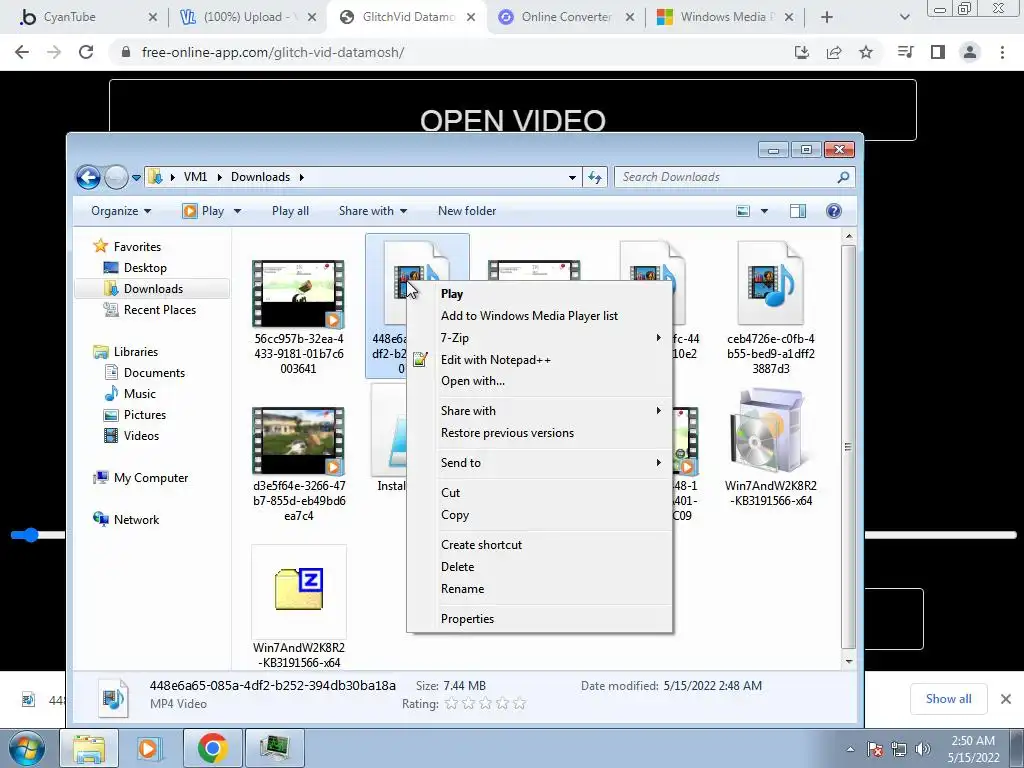Screen dimensions: 1024x768
Task: Click the five-star rating in details pane
Action: 519,704
